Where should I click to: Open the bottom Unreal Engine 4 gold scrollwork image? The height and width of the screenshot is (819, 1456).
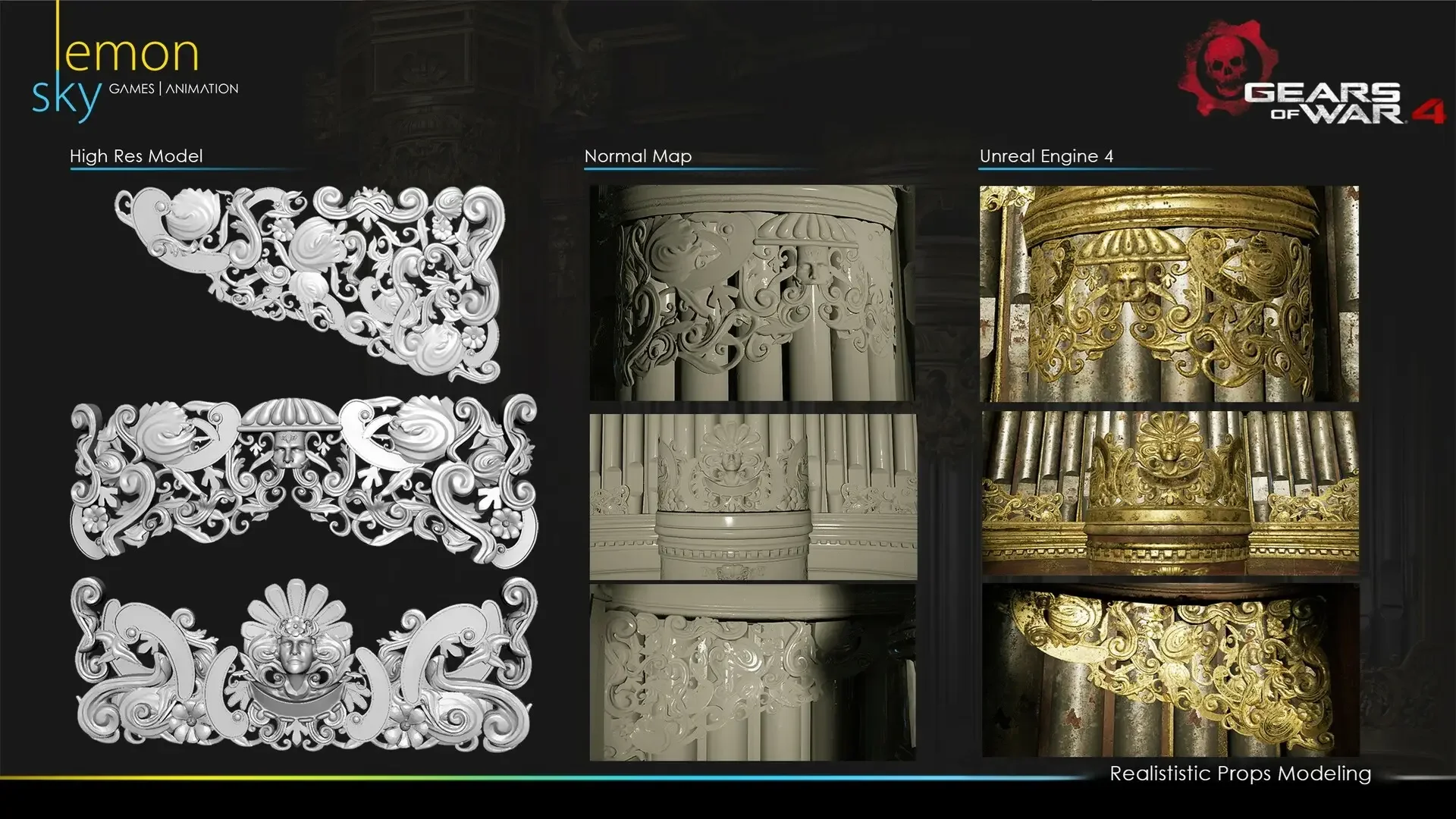point(1170,670)
